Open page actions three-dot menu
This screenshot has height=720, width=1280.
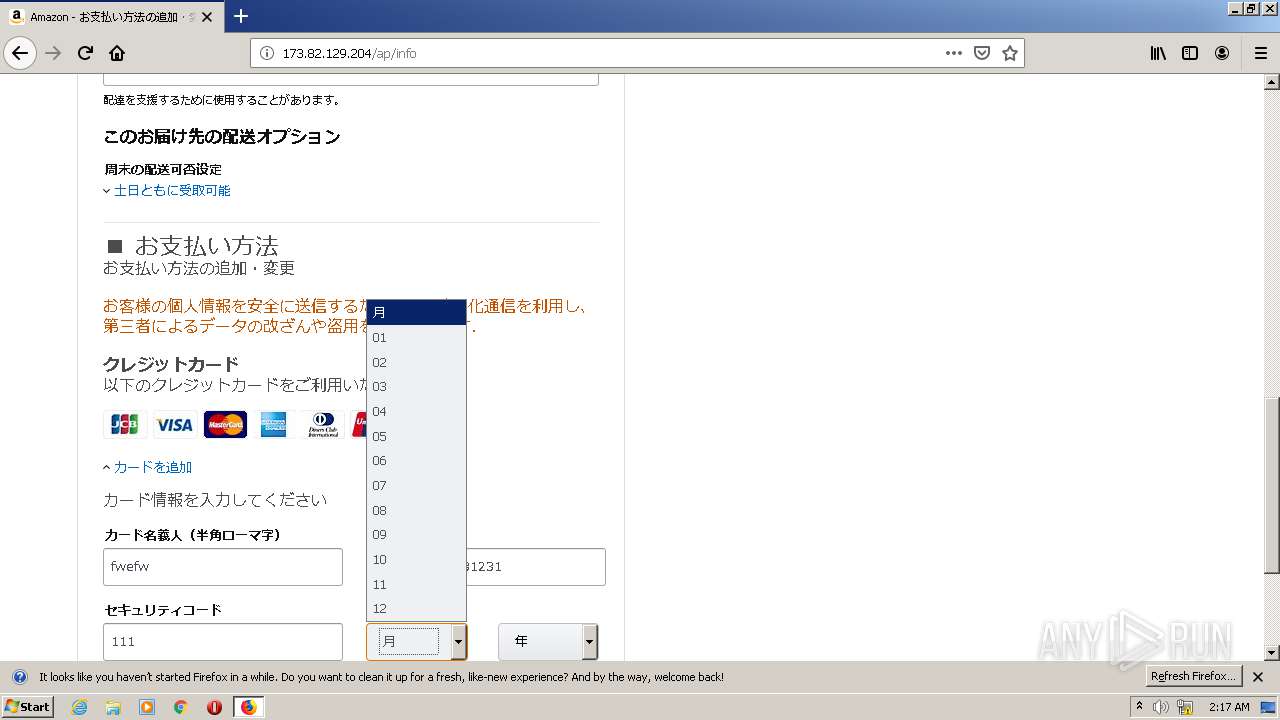[953, 53]
